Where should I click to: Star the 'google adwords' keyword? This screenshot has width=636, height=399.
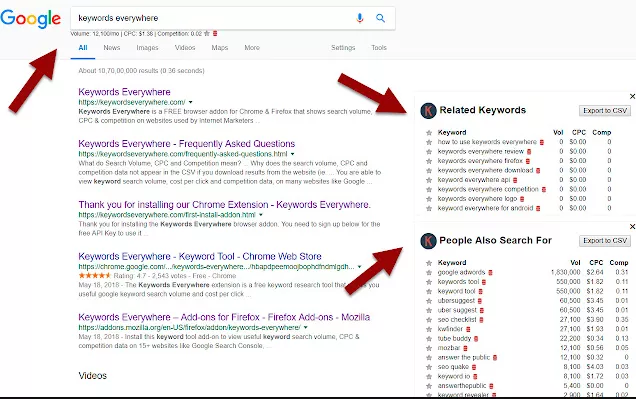pos(429,272)
